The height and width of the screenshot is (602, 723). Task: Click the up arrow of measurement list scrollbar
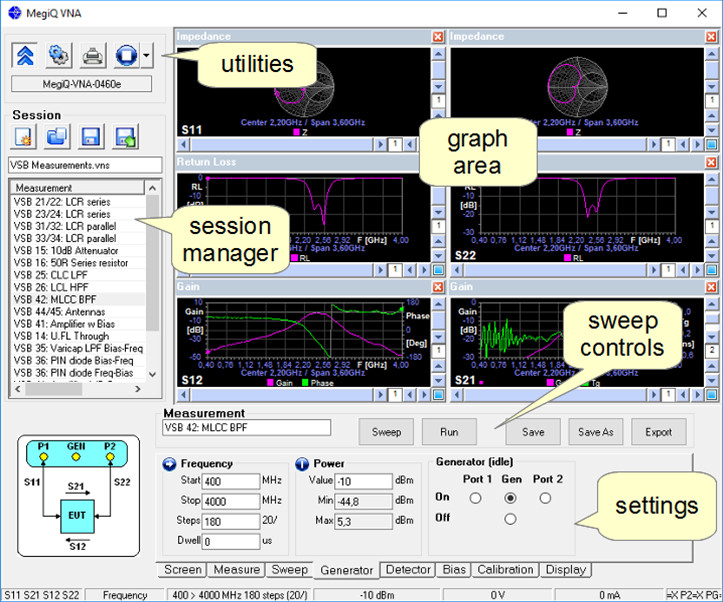click(x=153, y=188)
